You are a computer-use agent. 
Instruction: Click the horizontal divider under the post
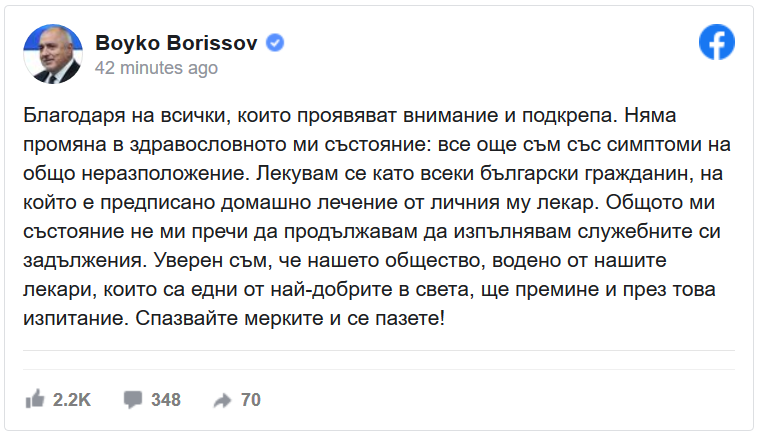pyautogui.click(x=379, y=350)
